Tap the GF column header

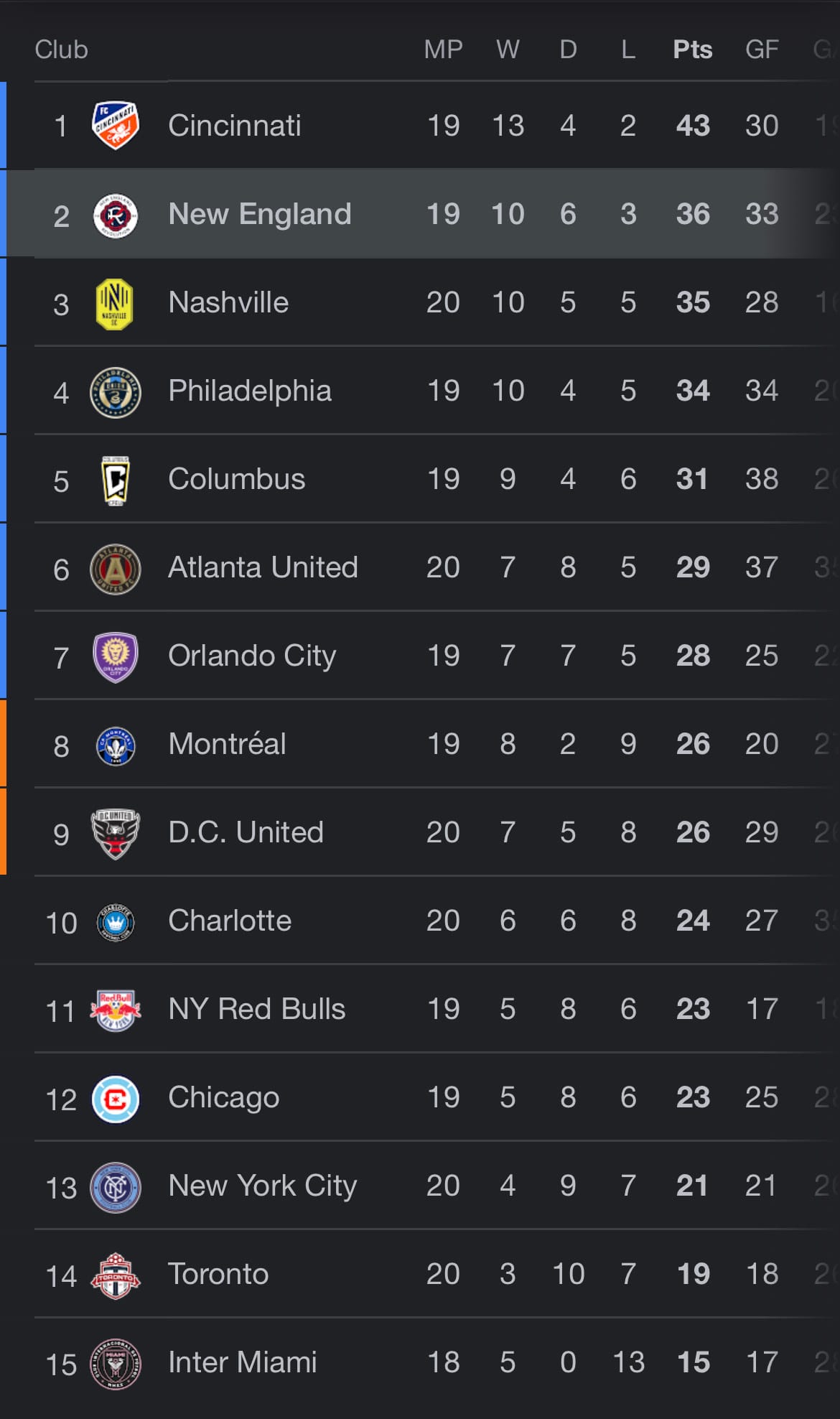pyautogui.click(x=762, y=50)
